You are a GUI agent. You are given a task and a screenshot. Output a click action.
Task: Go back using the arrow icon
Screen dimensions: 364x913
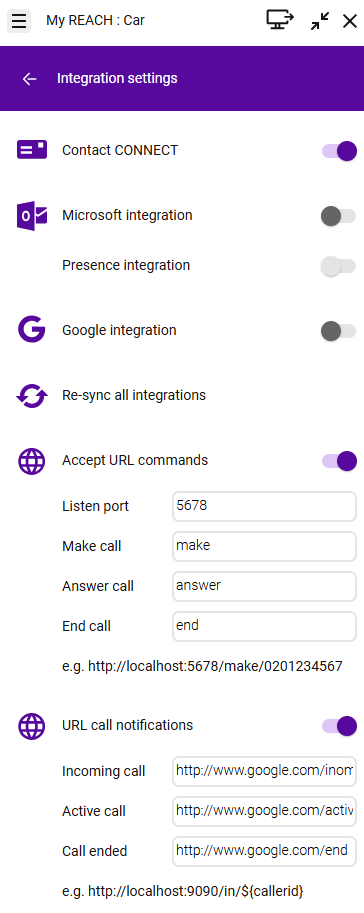click(29, 79)
